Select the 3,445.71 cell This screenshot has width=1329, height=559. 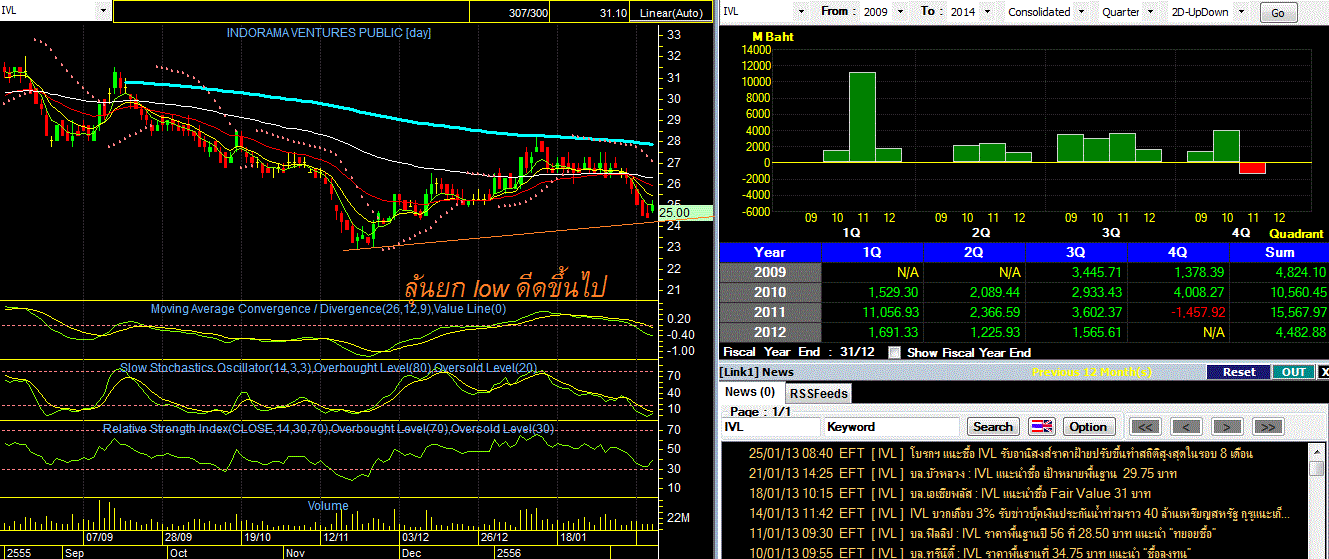[x=1077, y=272]
